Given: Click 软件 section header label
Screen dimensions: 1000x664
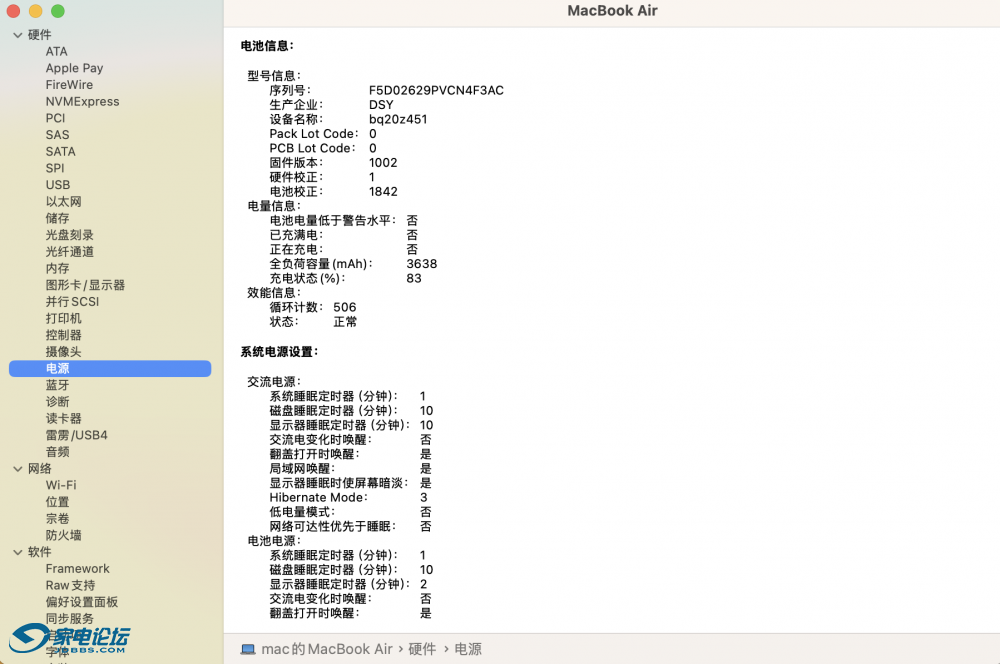Looking at the screenshot, I should pyautogui.click(x=40, y=552).
